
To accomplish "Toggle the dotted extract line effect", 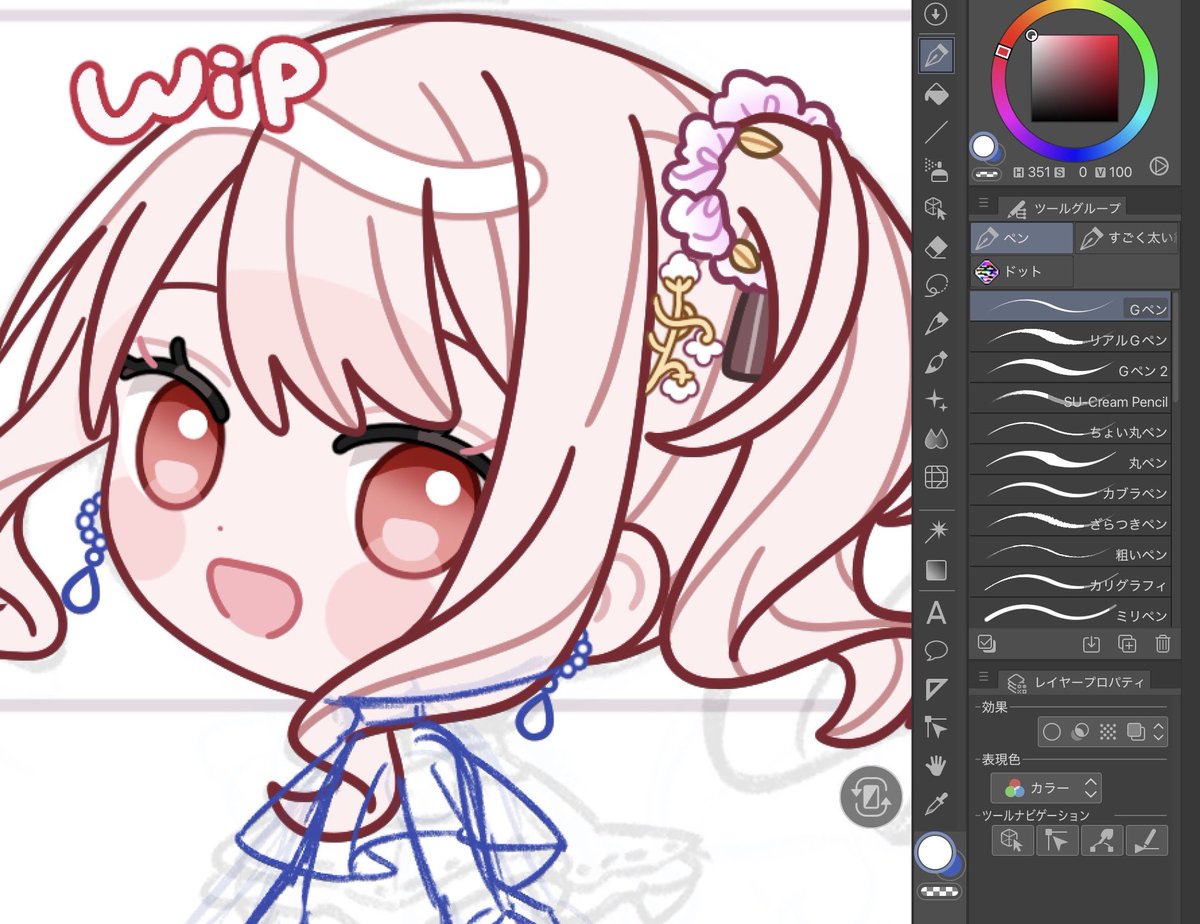I will 1107,732.
